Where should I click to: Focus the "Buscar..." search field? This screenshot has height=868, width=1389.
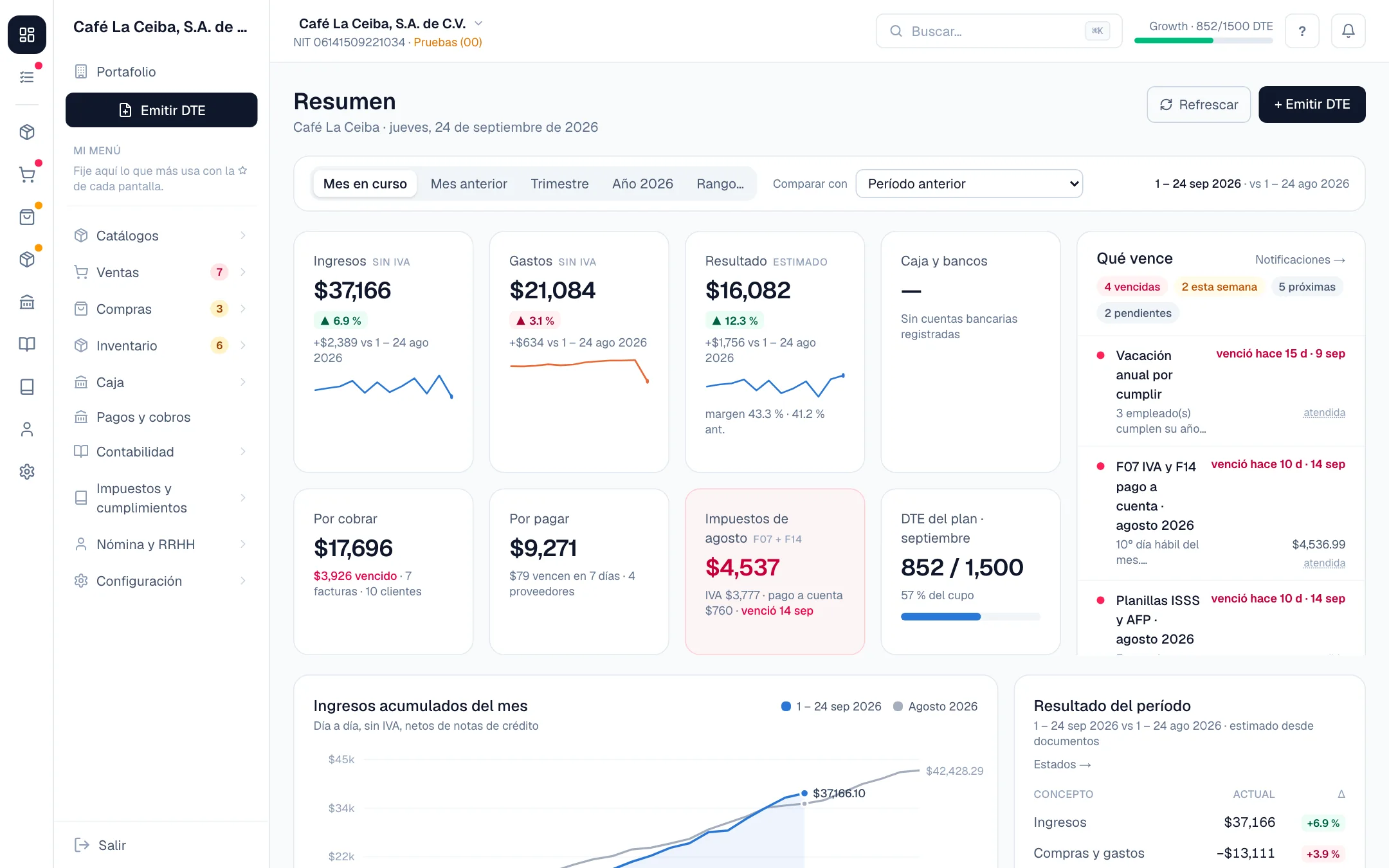pos(999,31)
